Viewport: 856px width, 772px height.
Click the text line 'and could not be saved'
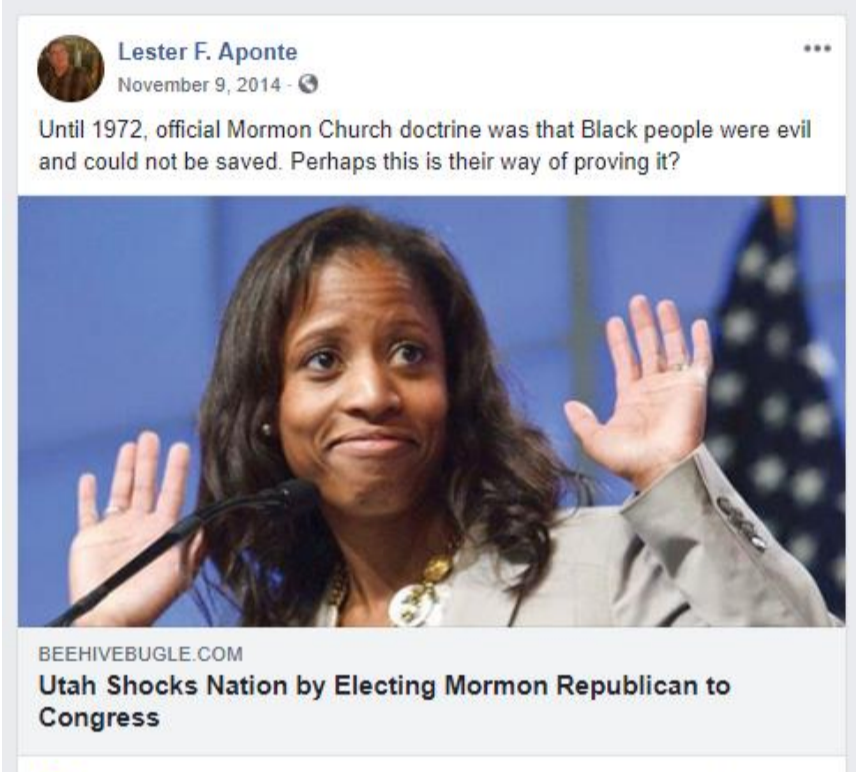pos(158,162)
